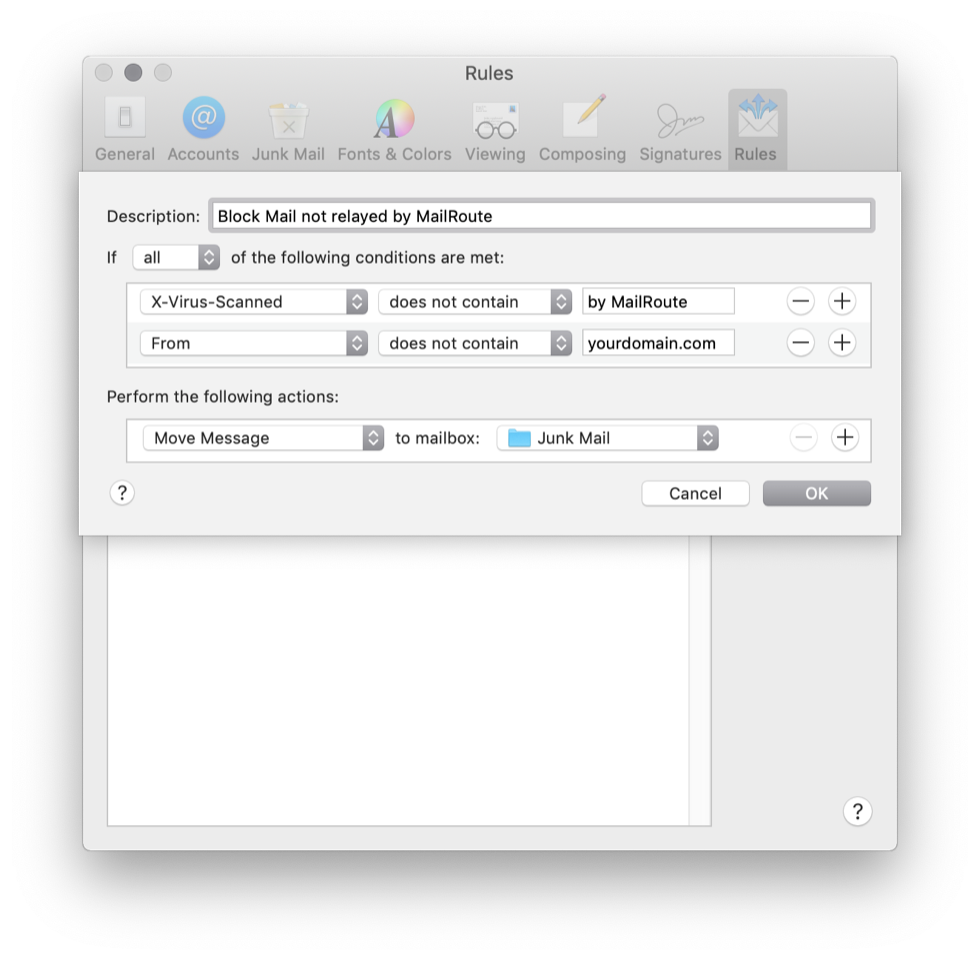Confirm the rule with OK
The width and height of the screenshot is (980, 960).
pos(817,494)
